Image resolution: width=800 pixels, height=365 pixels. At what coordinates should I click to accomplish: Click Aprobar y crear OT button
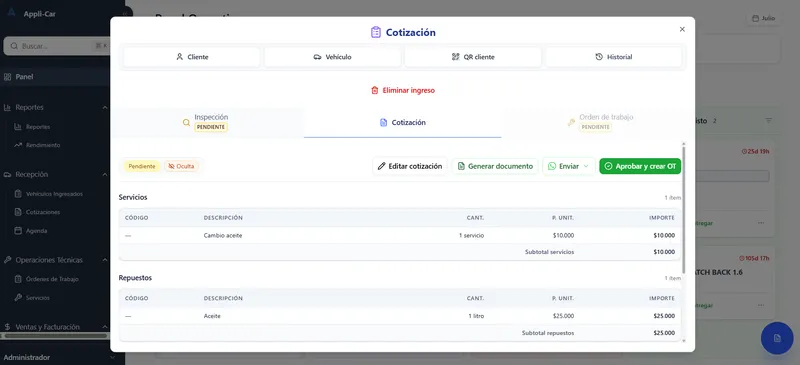[x=640, y=166]
